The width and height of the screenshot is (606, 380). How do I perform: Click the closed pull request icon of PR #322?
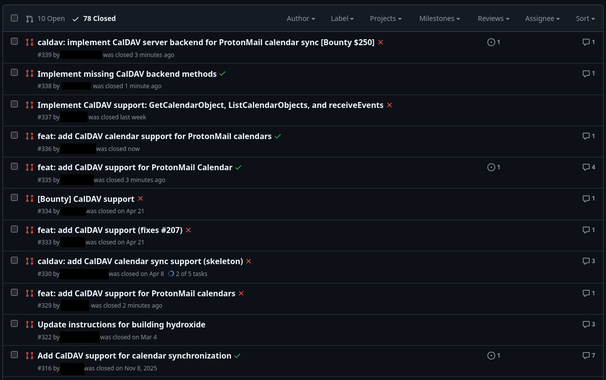click(29, 324)
